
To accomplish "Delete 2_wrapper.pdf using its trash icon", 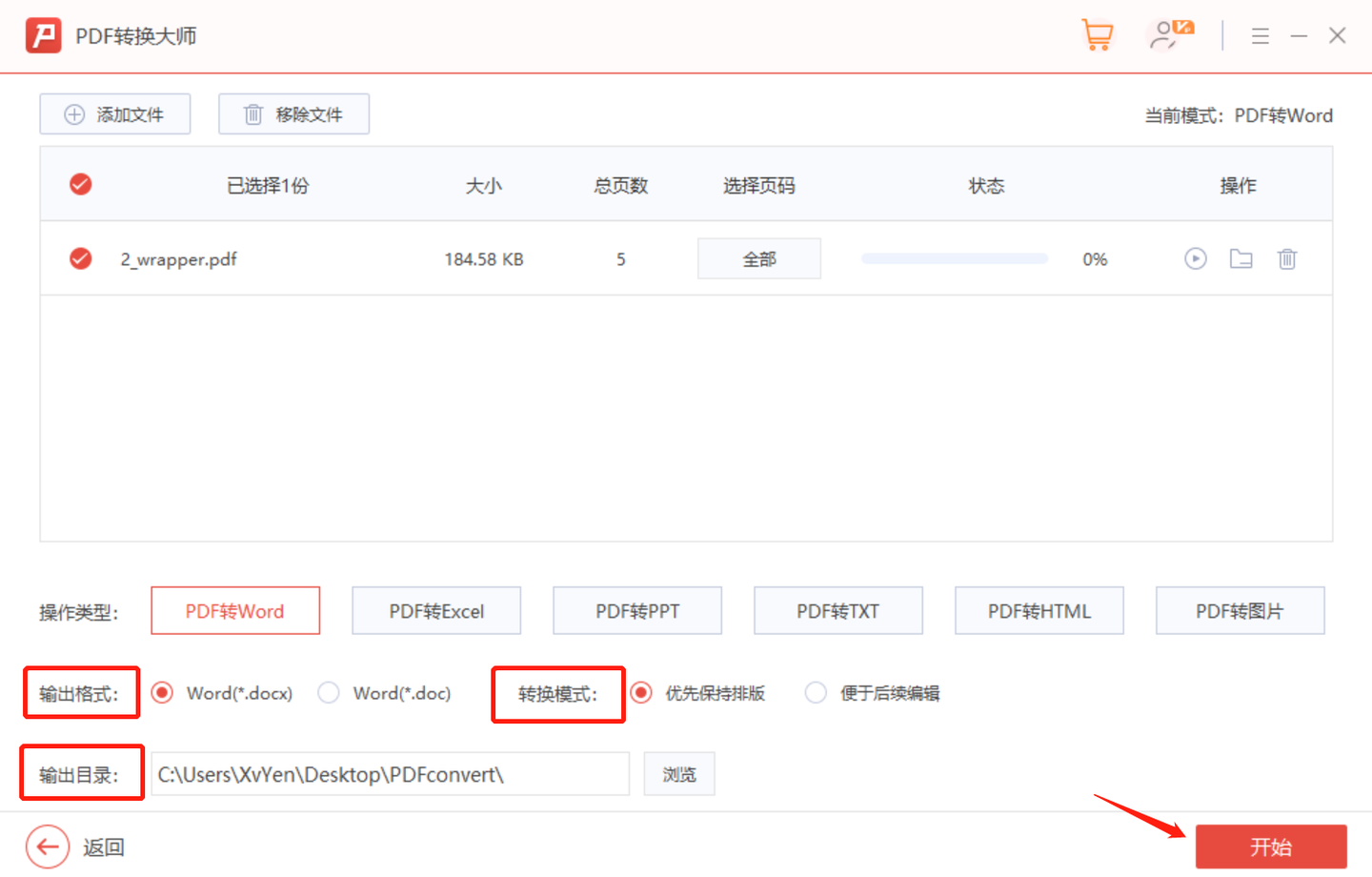I will 1287,258.
